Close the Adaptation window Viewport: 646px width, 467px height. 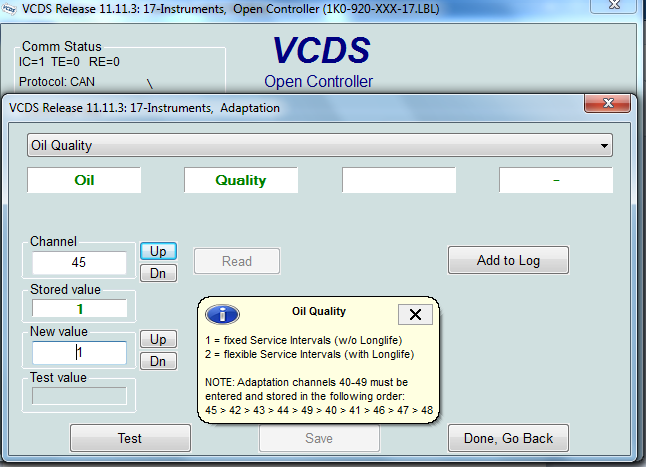(x=607, y=103)
